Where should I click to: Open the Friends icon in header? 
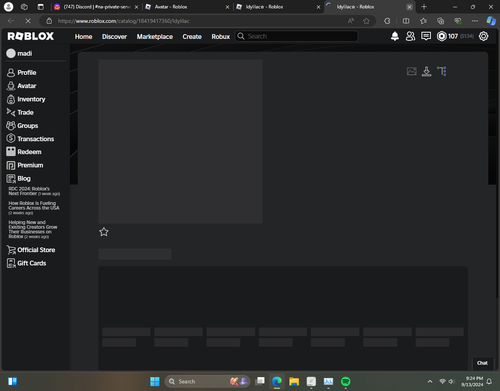point(410,36)
